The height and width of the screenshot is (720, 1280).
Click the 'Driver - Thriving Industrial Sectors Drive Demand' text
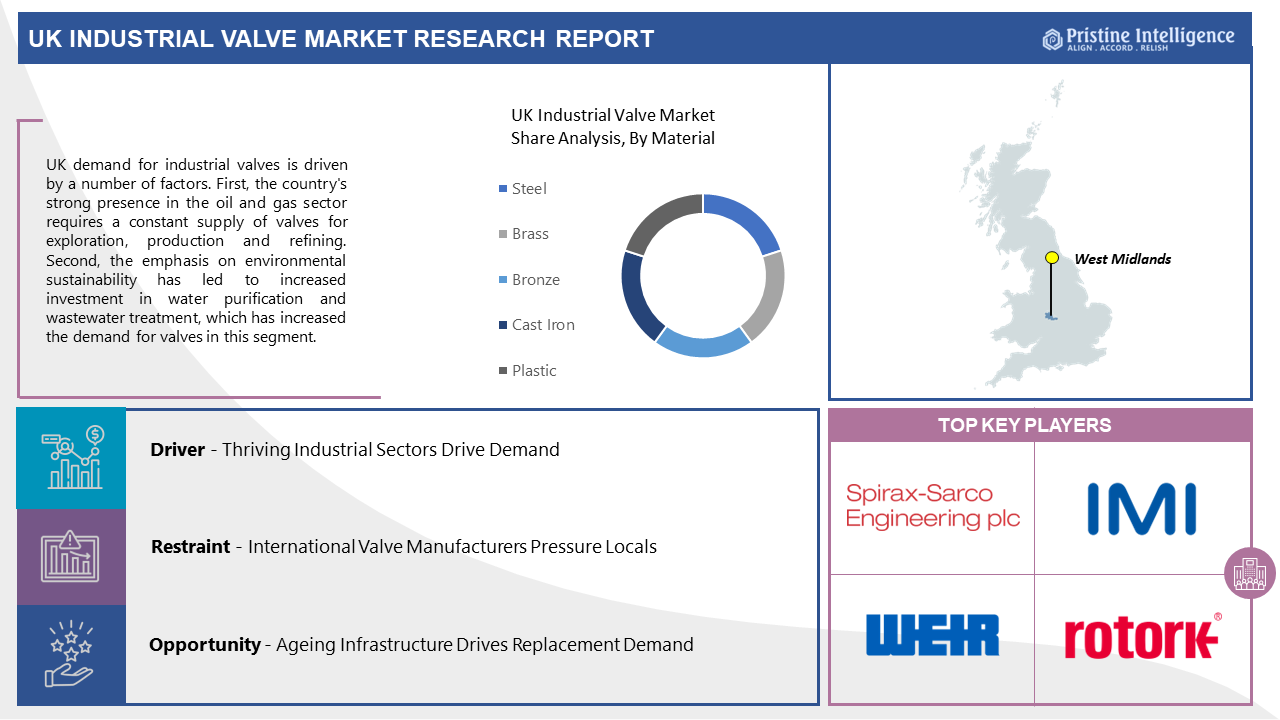(355, 450)
